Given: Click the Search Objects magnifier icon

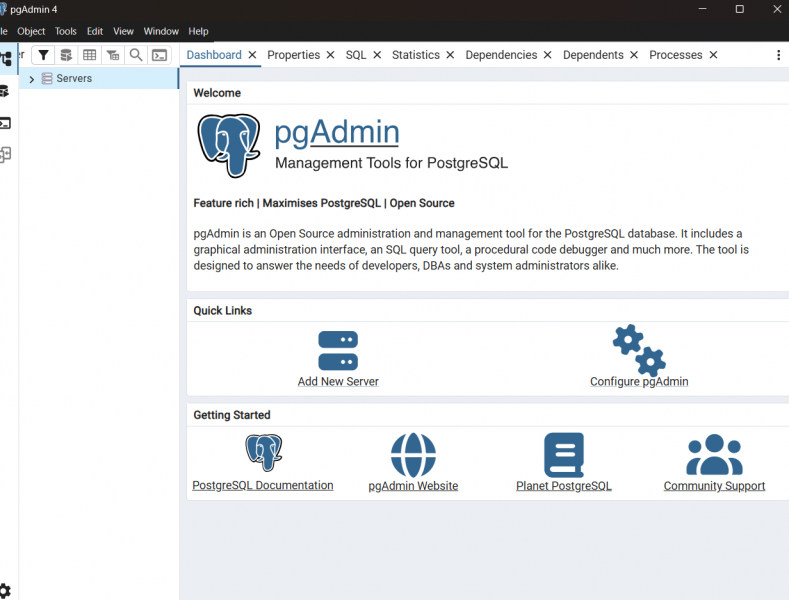Looking at the screenshot, I should (x=136, y=55).
